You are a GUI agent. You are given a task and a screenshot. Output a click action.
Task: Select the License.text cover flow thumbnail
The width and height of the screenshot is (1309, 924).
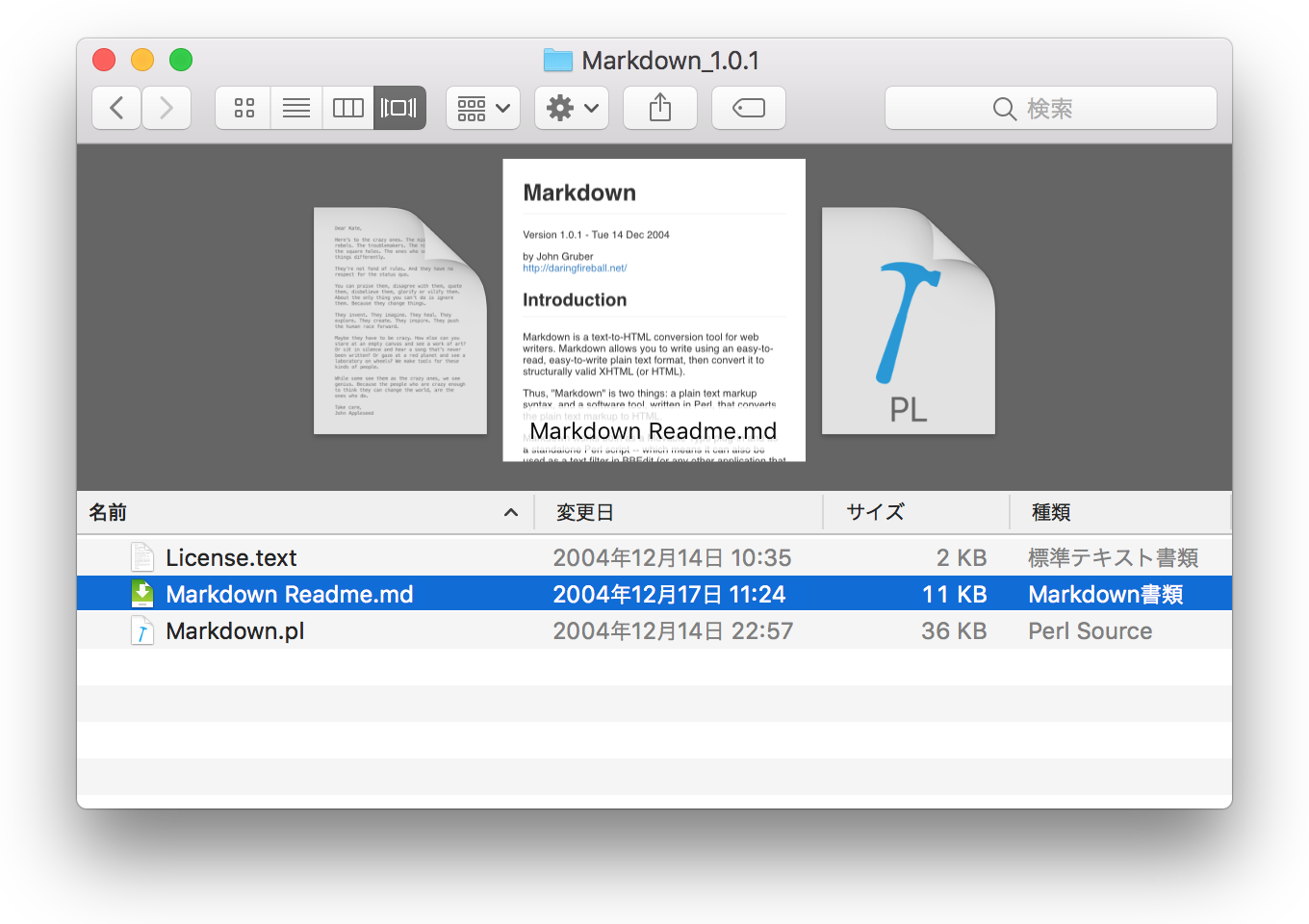point(400,321)
